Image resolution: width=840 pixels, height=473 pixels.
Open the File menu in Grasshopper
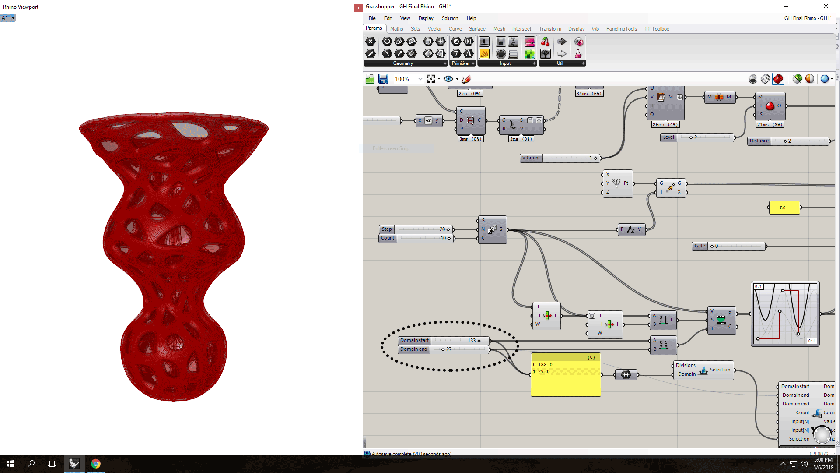(x=372, y=18)
